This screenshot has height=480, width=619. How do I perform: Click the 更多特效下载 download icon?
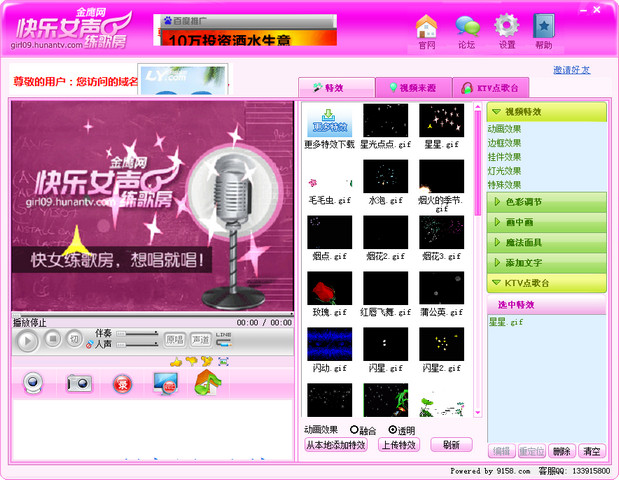click(329, 121)
